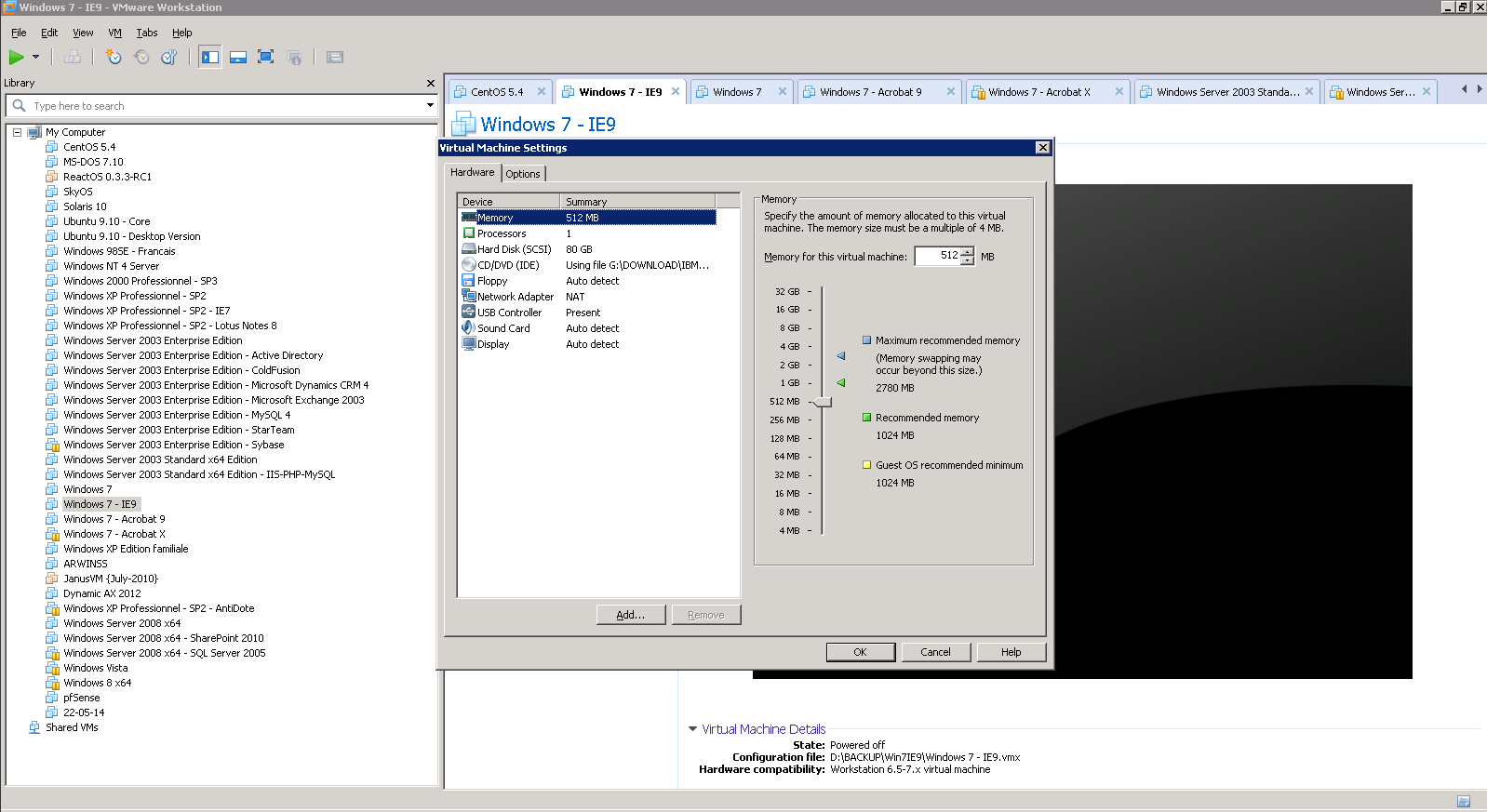Select the Network Adapter device icon
Image resolution: width=1487 pixels, height=812 pixels.
click(x=469, y=297)
